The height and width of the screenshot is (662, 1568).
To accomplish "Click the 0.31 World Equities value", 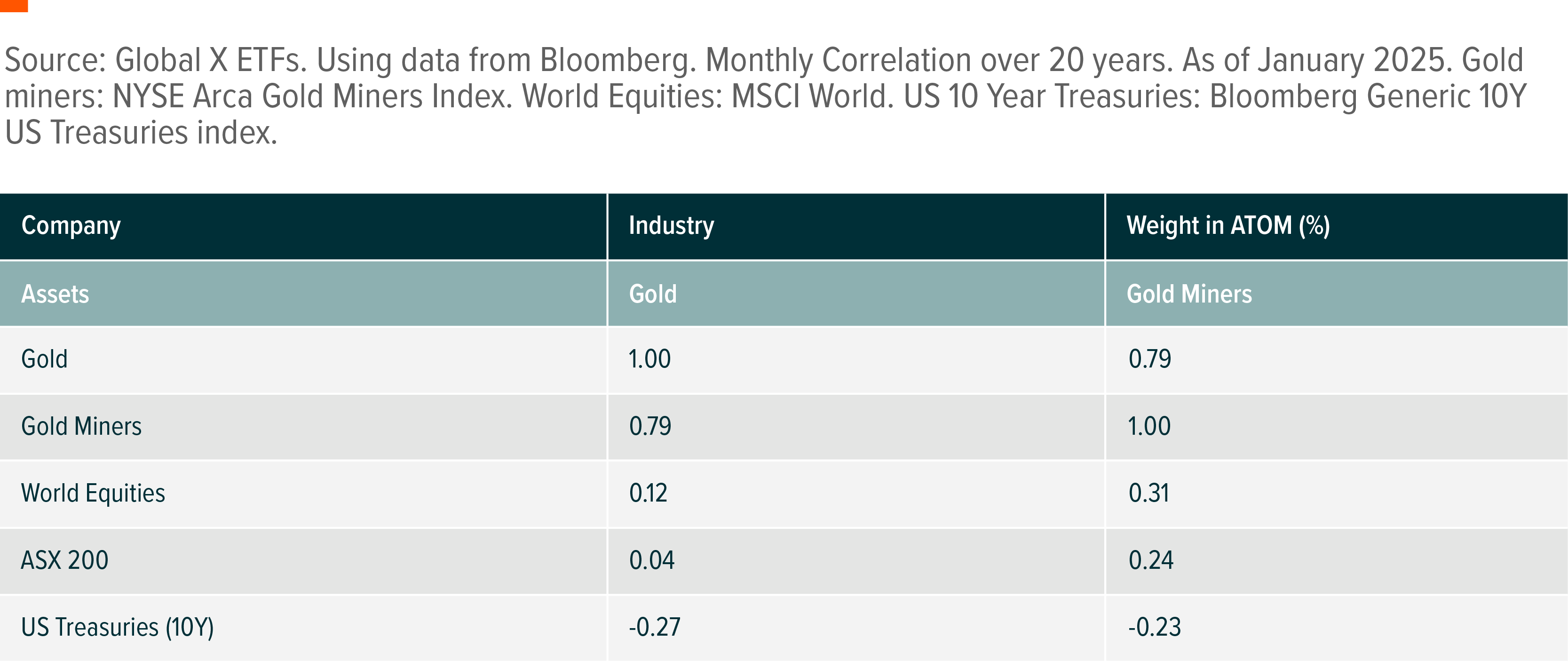I will (x=1148, y=493).
